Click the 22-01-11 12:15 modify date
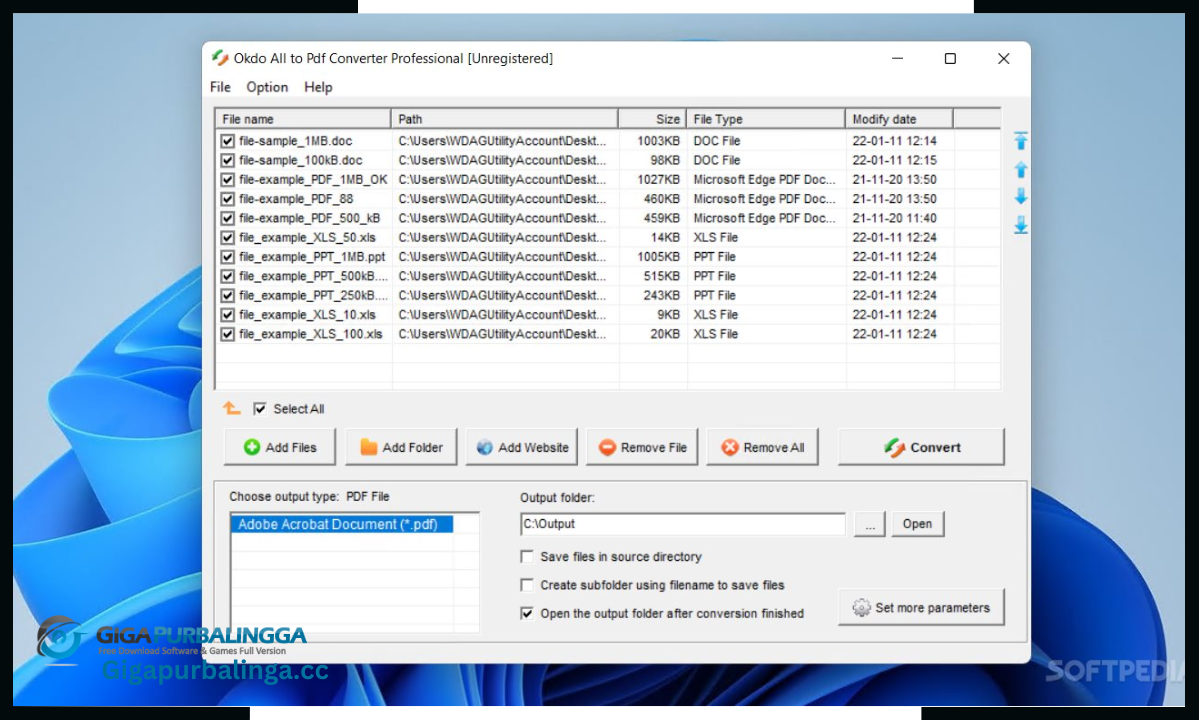Viewport: 1200px width, 720px height. 894,160
